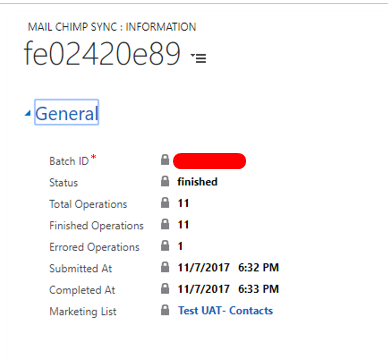Screen dimensions: 388x360
Task: Click the lock icon beside Batch ID
Action: point(165,160)
